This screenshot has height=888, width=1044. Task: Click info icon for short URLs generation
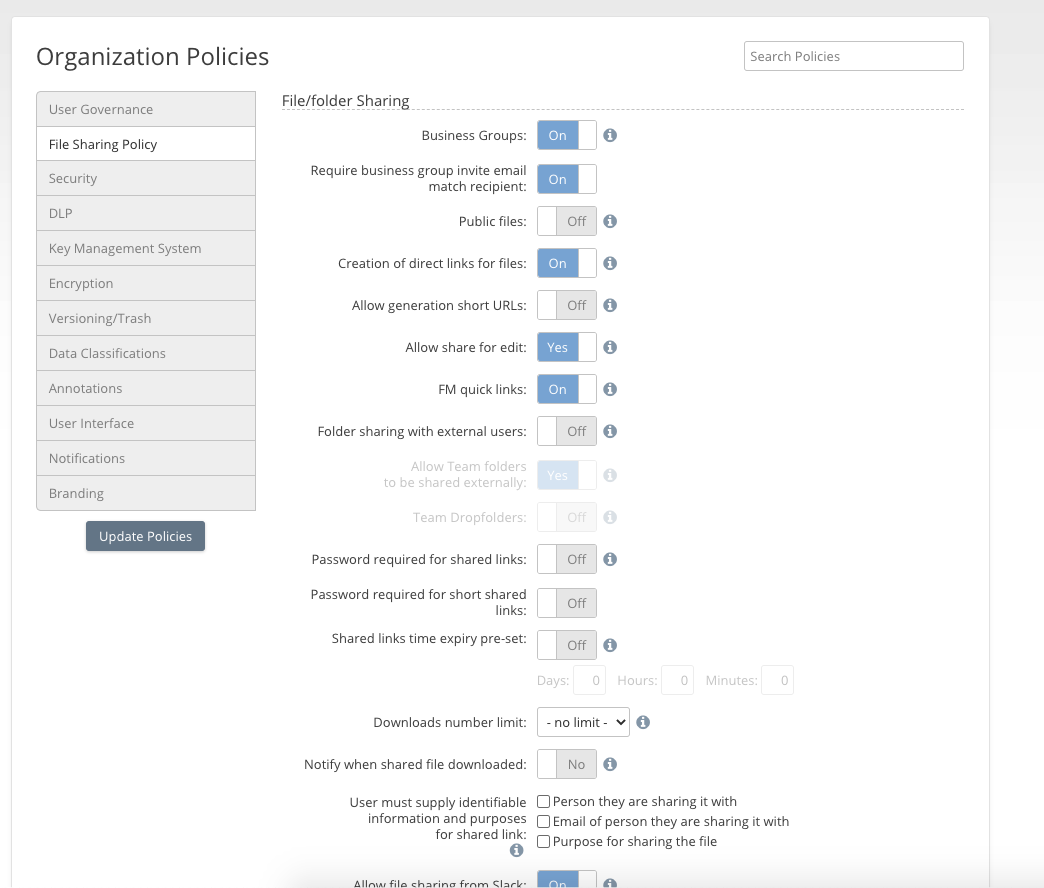tap(610, 305)
